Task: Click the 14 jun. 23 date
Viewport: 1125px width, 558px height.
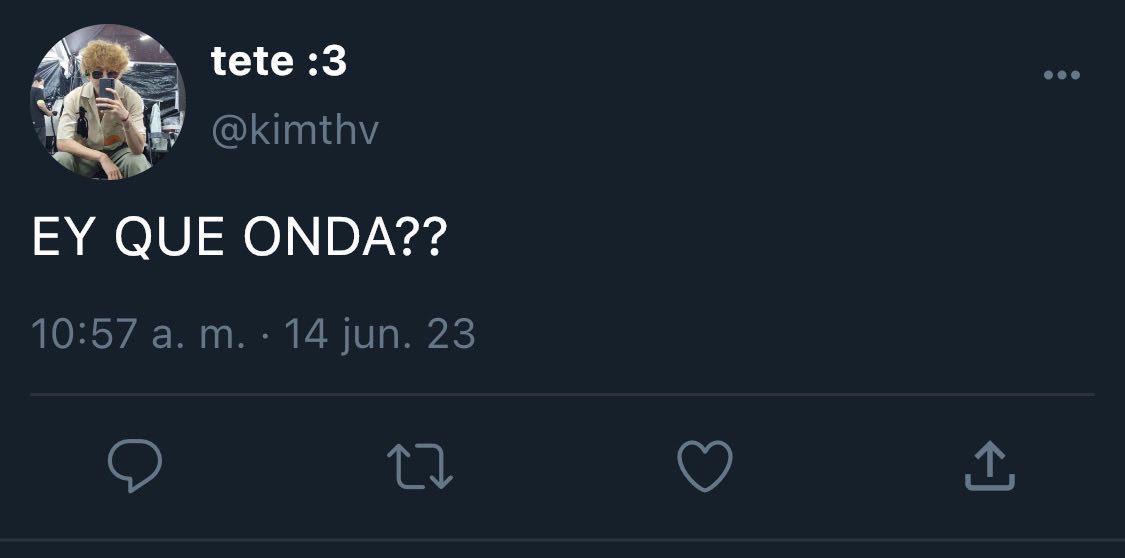Action: pyautogui.click(x=380, y=334)
